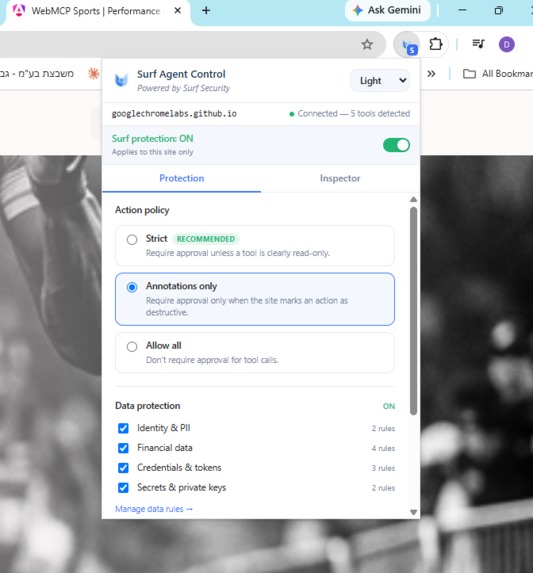Uncheck Financial data protection
Screen dimensions: 533x573
tap(123, 448)
